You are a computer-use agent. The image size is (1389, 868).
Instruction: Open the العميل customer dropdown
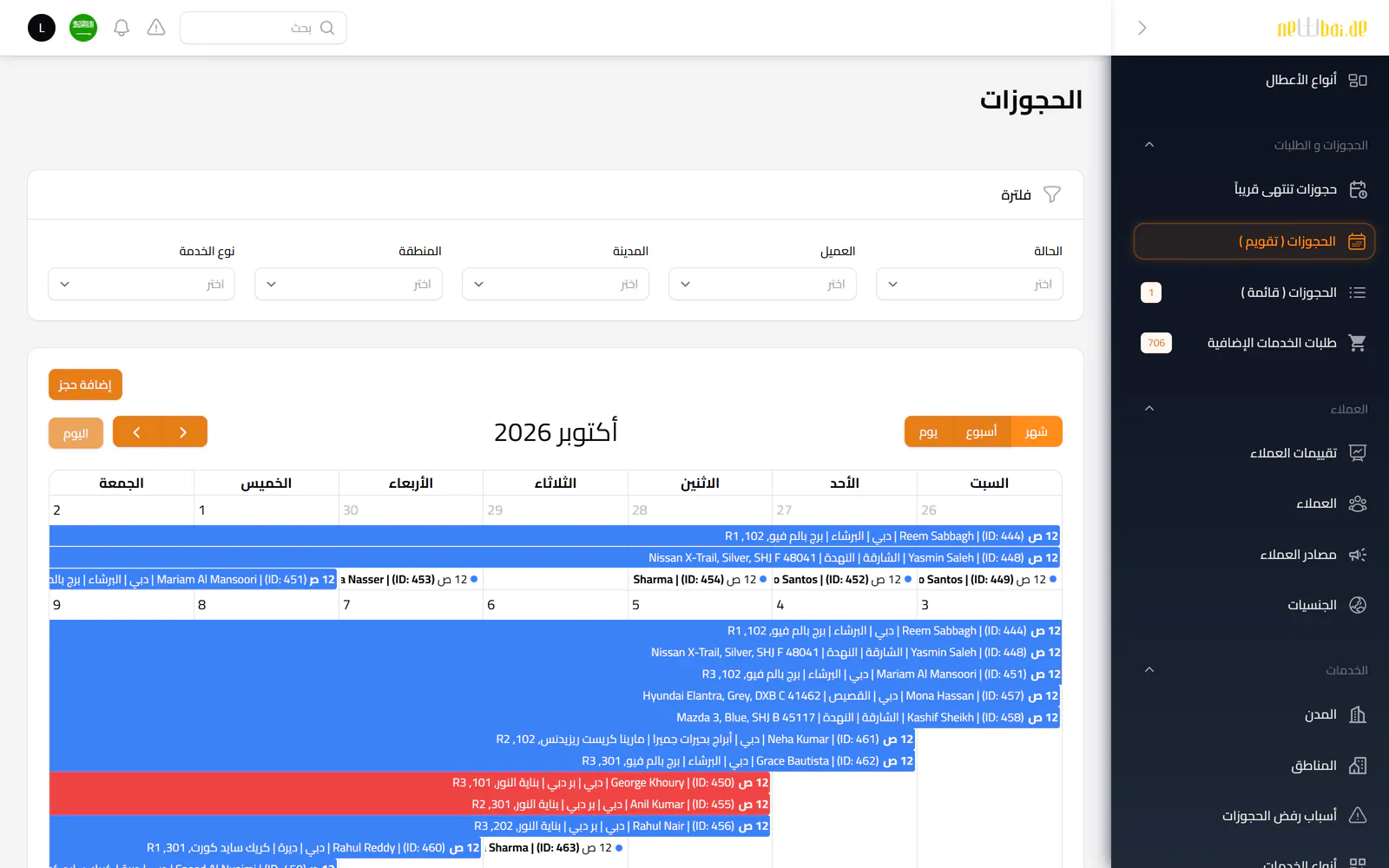click(x=762, y=284)
